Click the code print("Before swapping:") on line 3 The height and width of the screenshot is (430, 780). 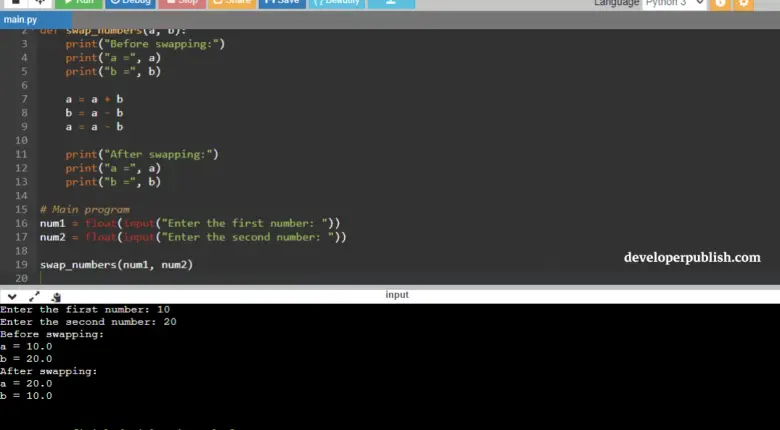coord(145,44)
